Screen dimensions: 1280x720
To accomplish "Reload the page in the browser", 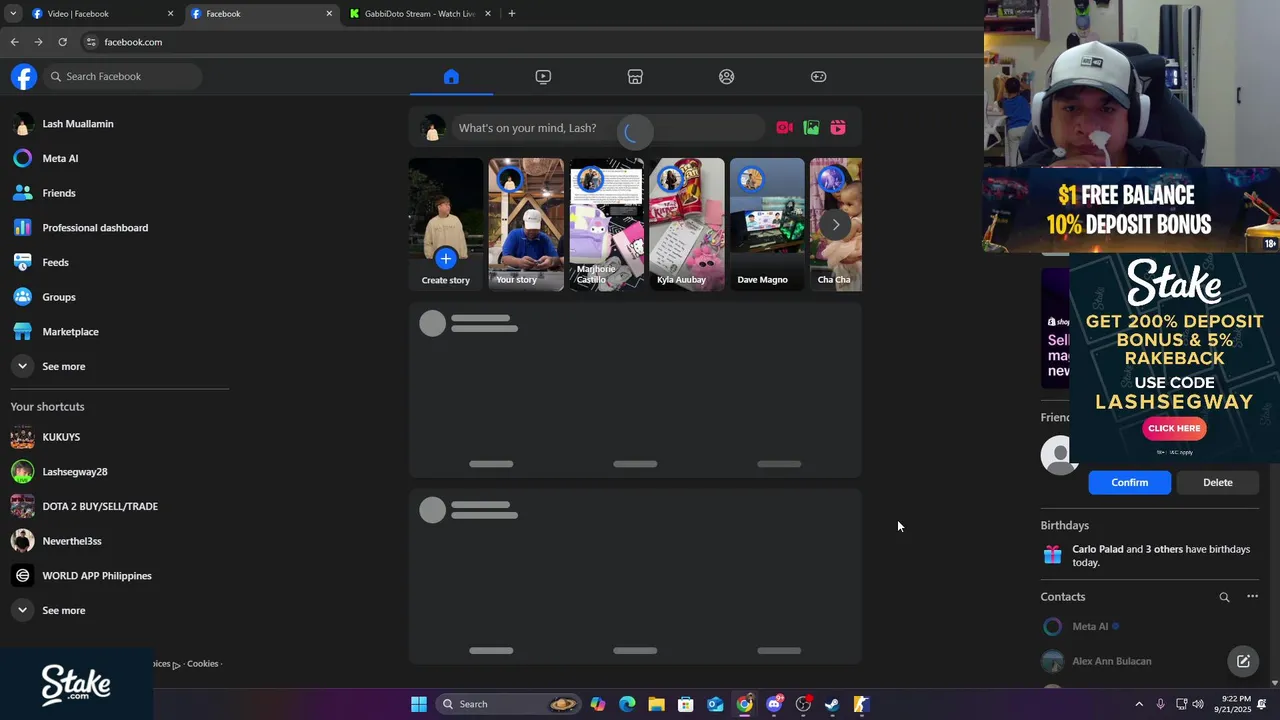I will point(62,42).
